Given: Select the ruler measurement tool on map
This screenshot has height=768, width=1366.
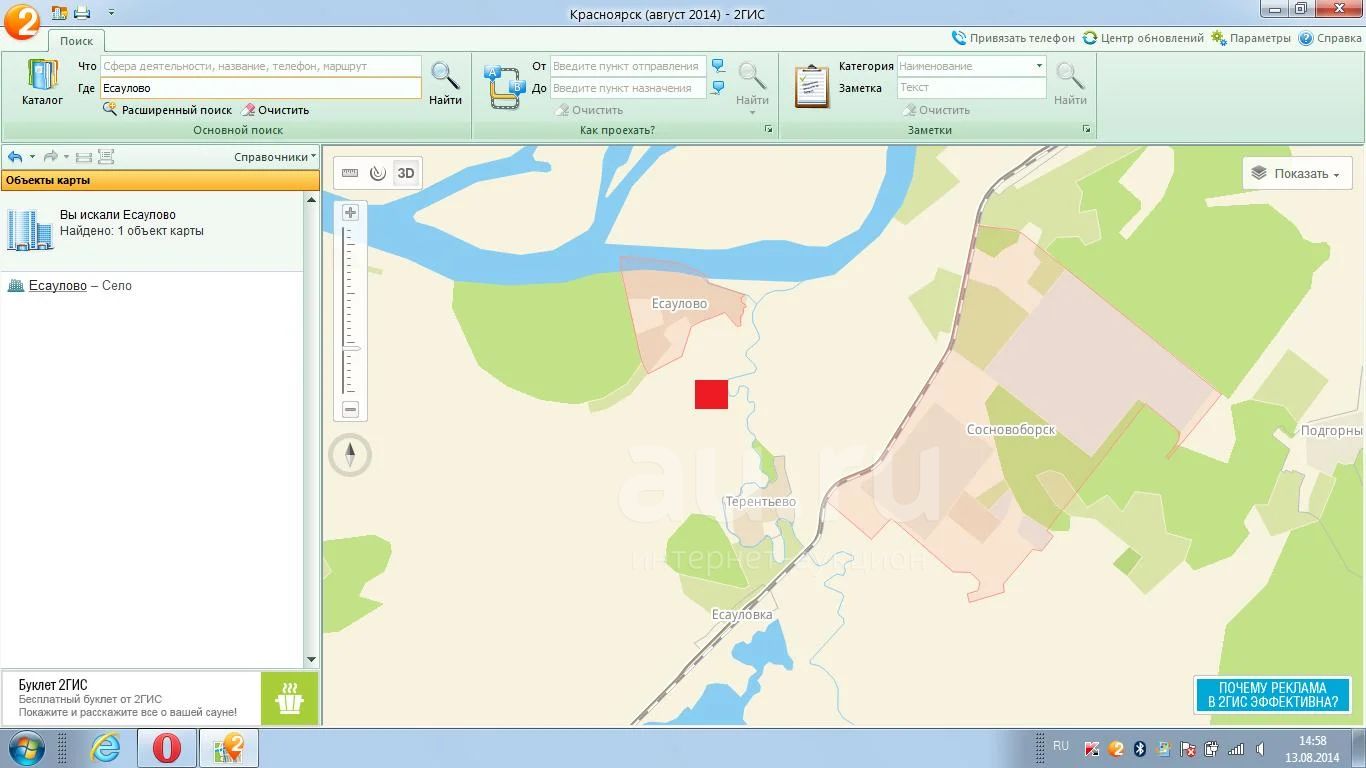Looking at the screenshot, I should pos(350,173).
